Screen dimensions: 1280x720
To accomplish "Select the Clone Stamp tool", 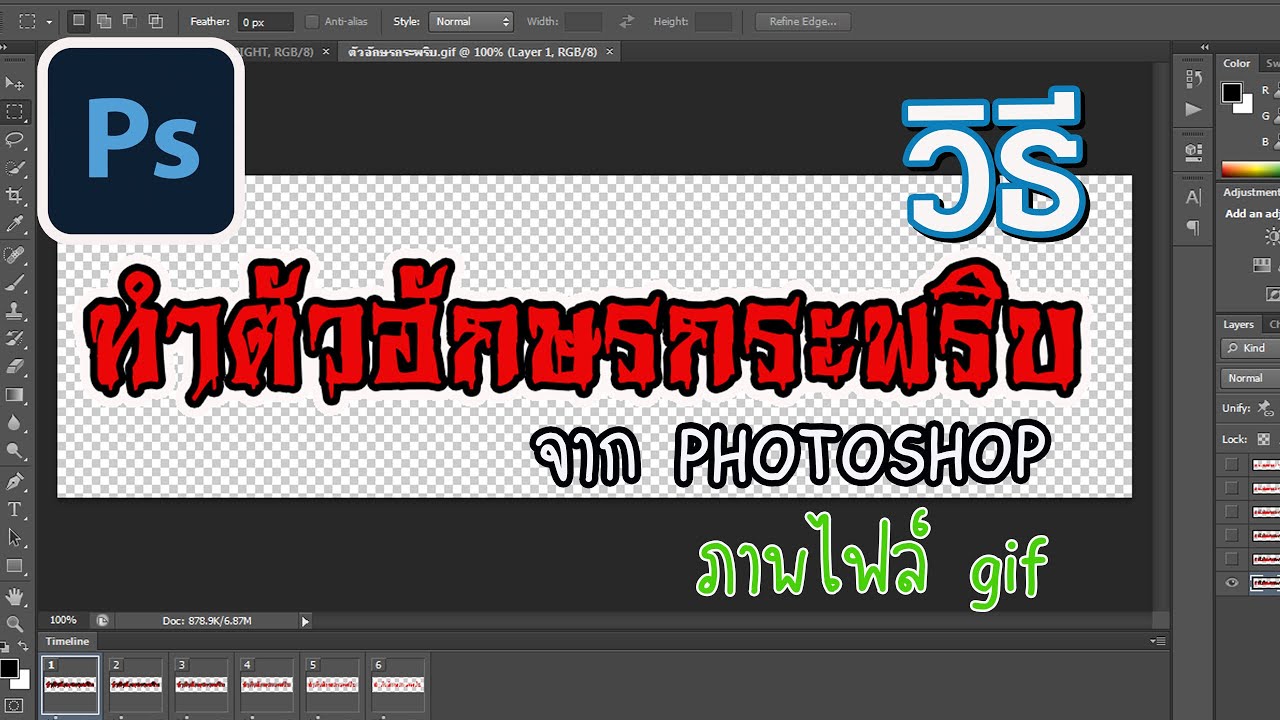I will click(x=15, y=311).
